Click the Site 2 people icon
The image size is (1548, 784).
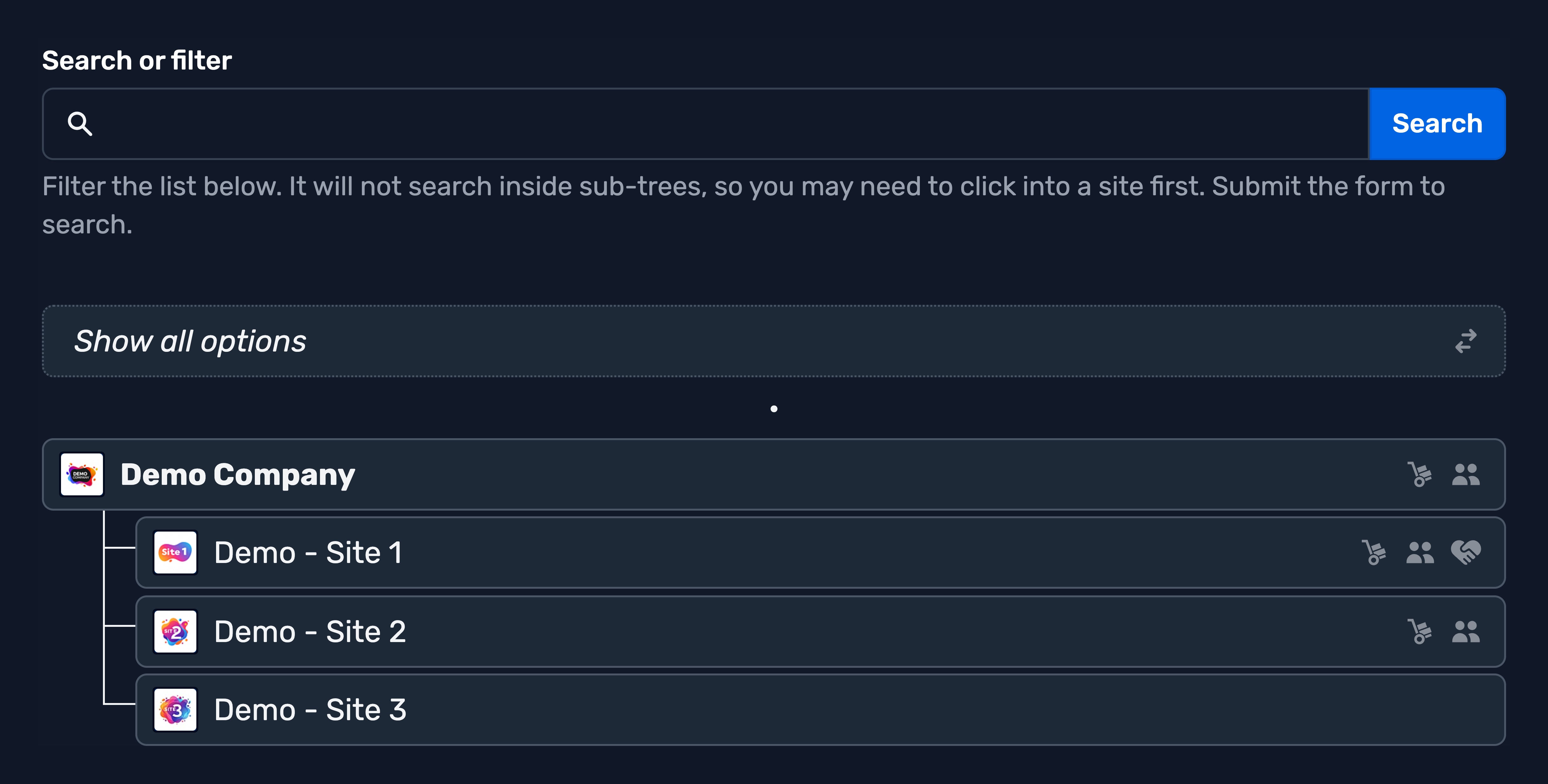pos(1466,631)
